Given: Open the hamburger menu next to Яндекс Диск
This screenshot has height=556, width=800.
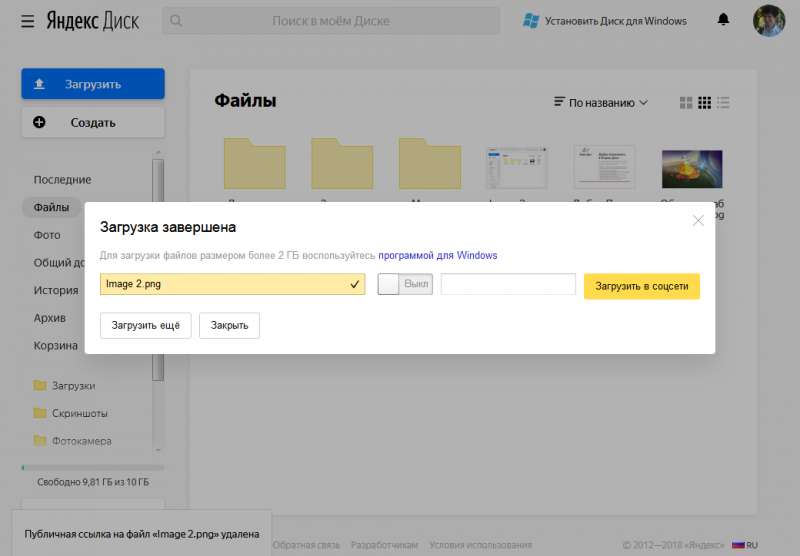Looking at the screenshot, I should (27, 21).
